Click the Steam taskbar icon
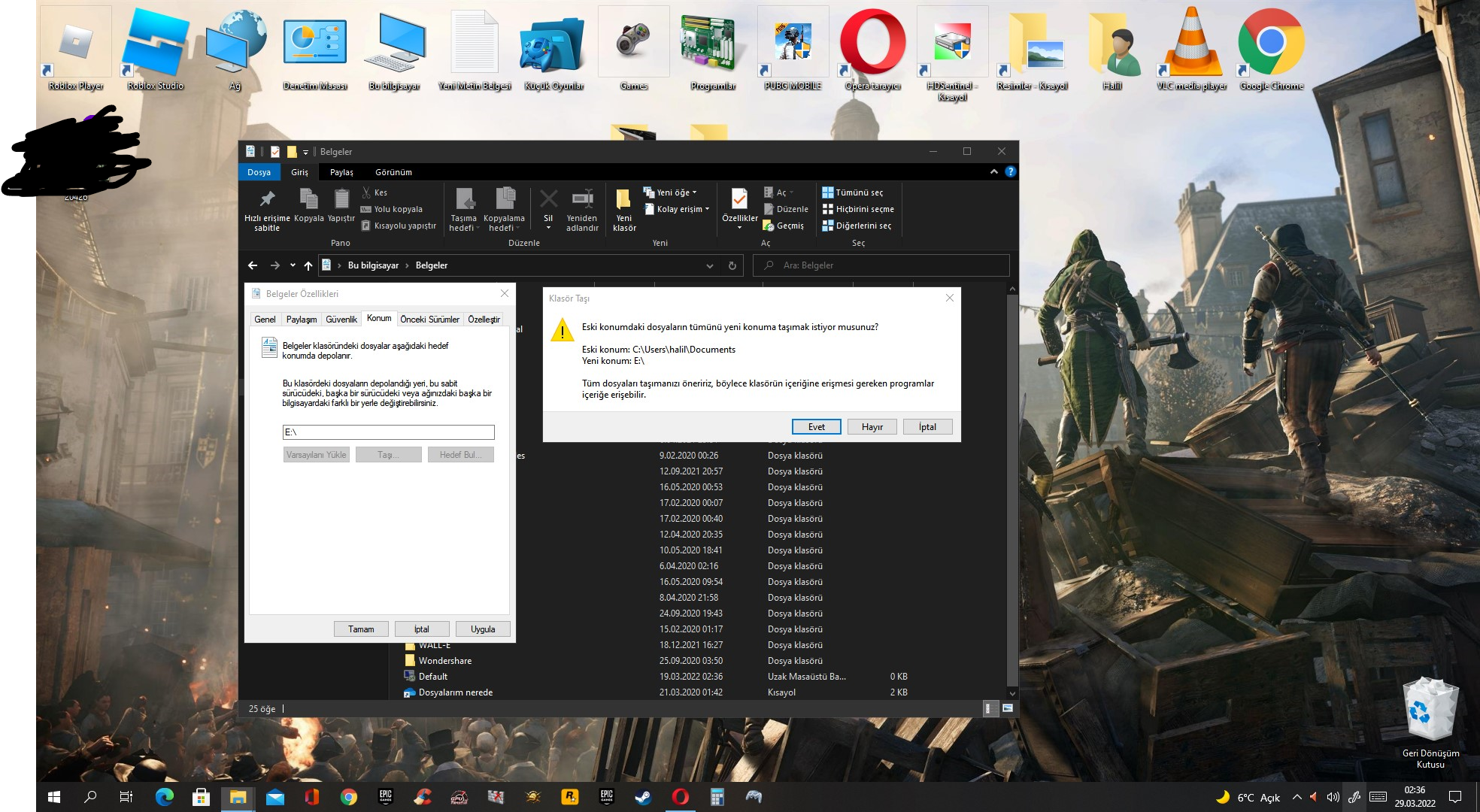This screenshot has height=812, width=1480. (x=643, y=797)
